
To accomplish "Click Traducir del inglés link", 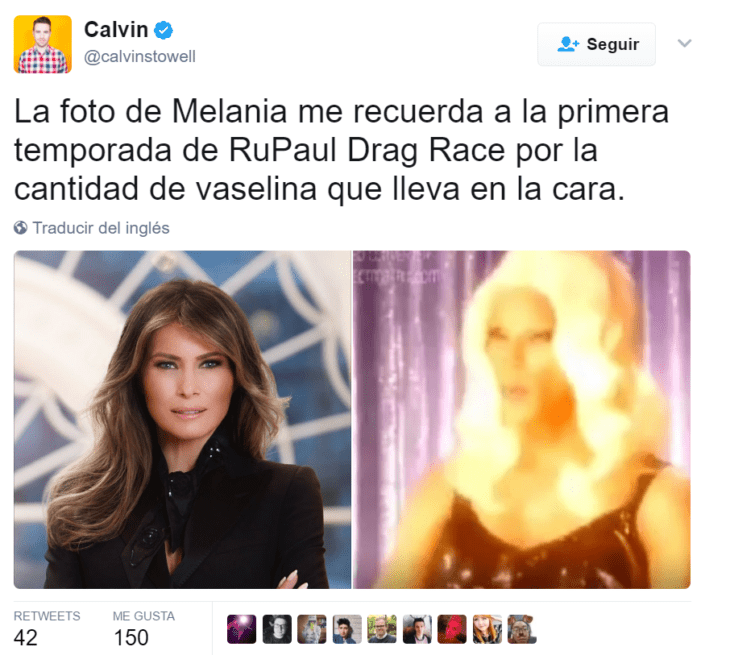I will 101,228.
